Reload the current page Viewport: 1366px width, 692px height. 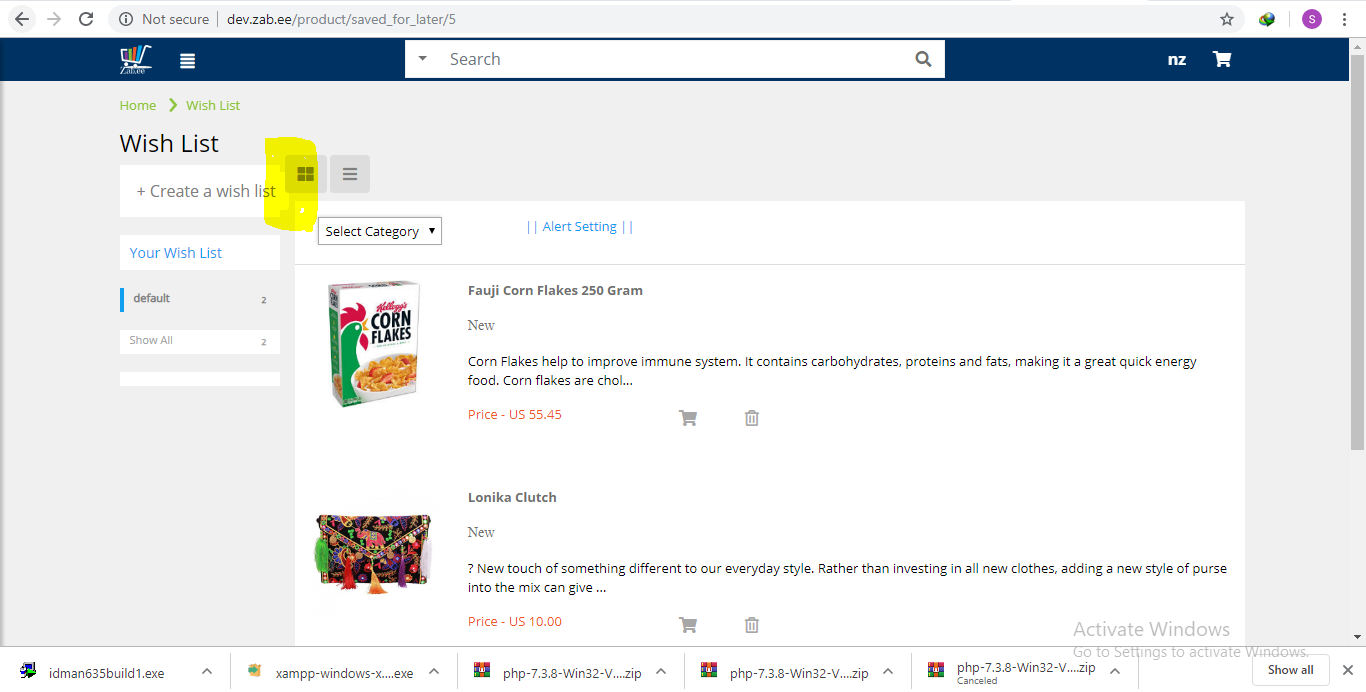pos(86,19)
